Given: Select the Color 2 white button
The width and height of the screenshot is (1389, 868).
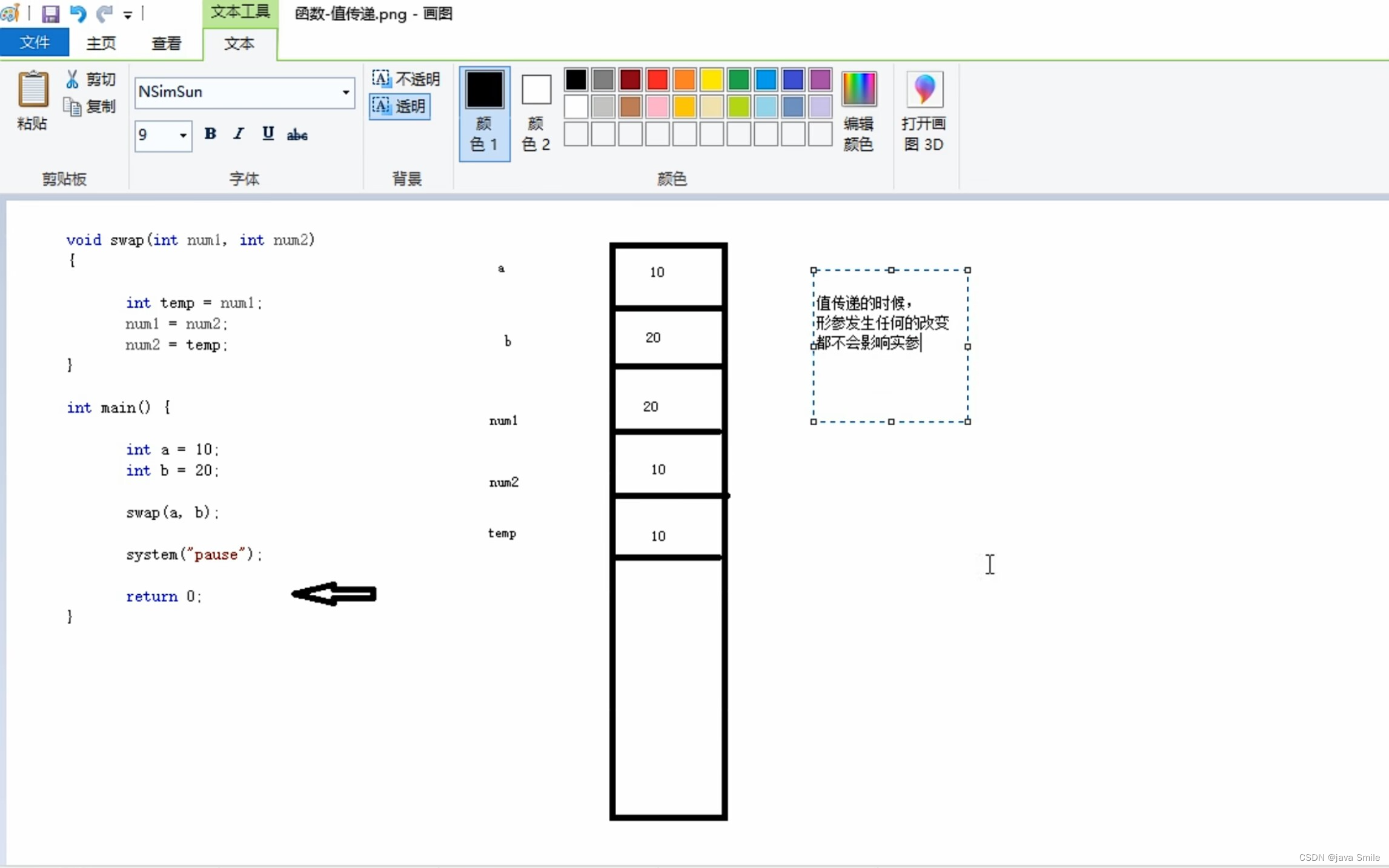Looking at the screenshot, I should 536,90.
